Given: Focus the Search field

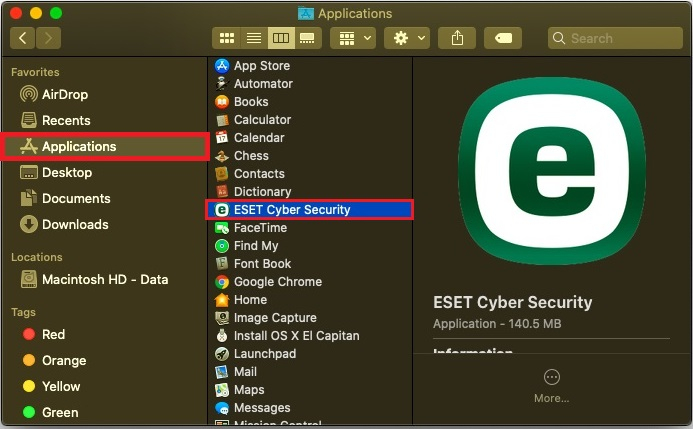Looking at the screenshot, I should coord(615,38).
